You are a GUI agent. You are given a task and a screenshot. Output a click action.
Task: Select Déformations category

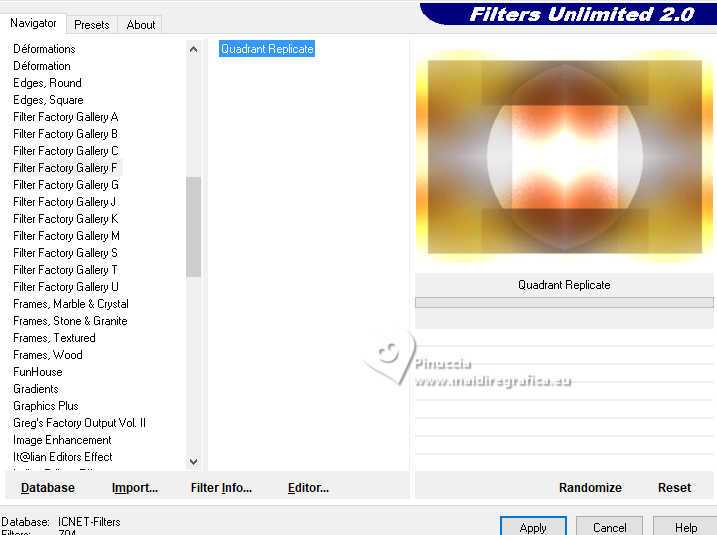point(44,49)
